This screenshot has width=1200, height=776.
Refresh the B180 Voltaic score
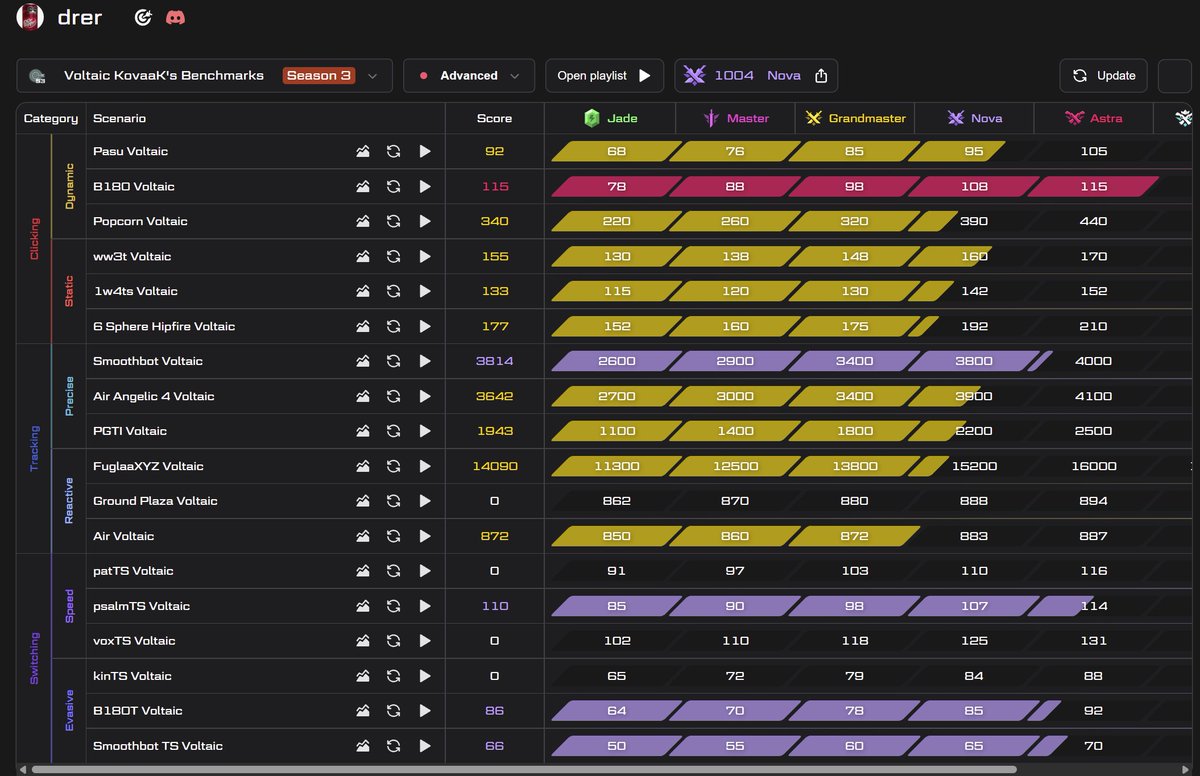(394, 186)
